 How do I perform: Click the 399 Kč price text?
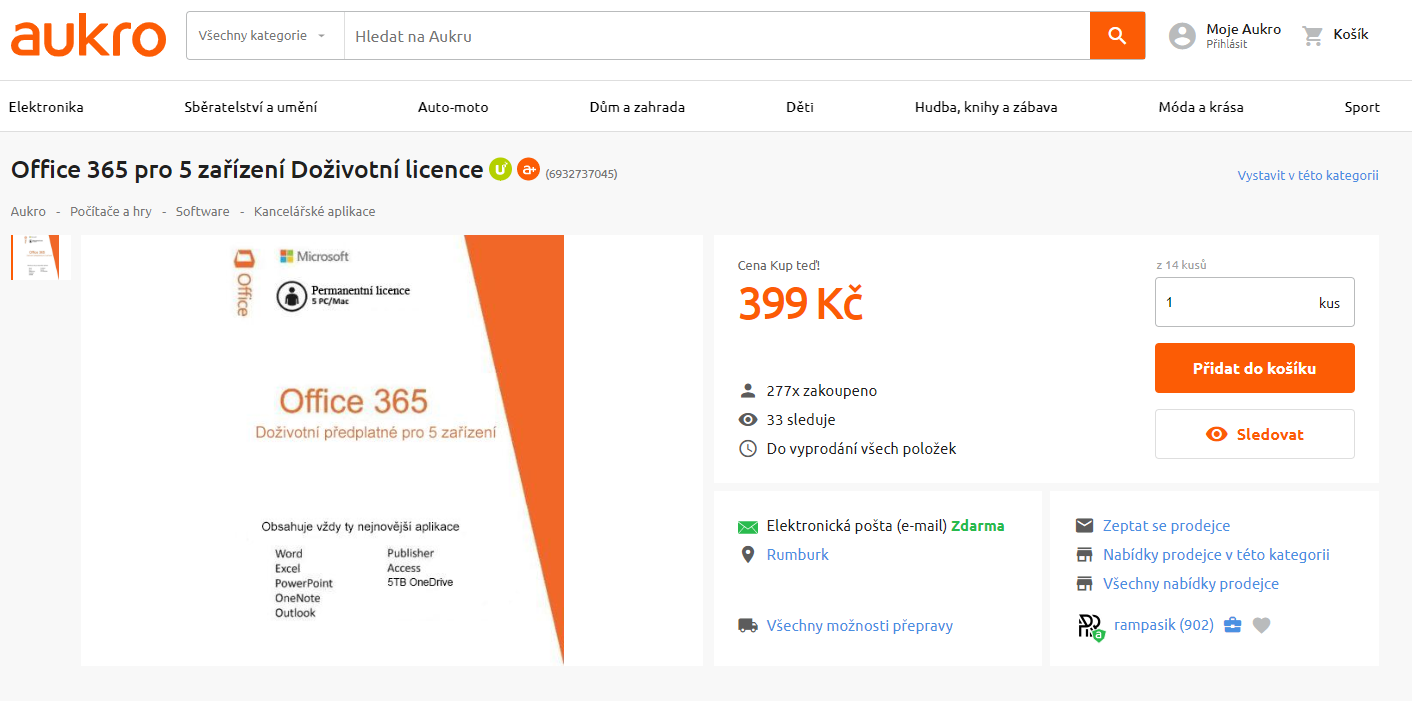(800, 304)
